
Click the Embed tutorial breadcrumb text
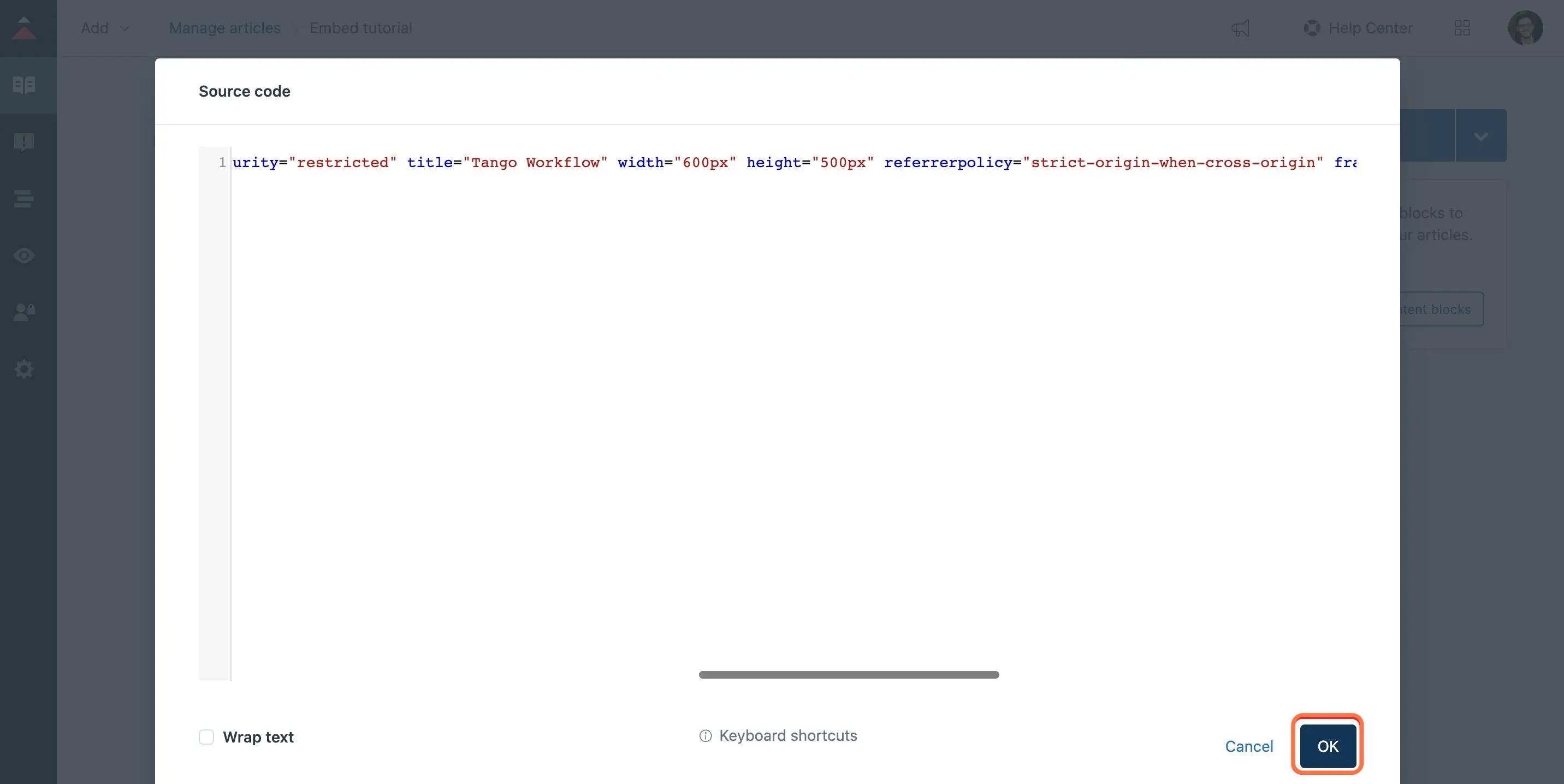coord(360,28)
